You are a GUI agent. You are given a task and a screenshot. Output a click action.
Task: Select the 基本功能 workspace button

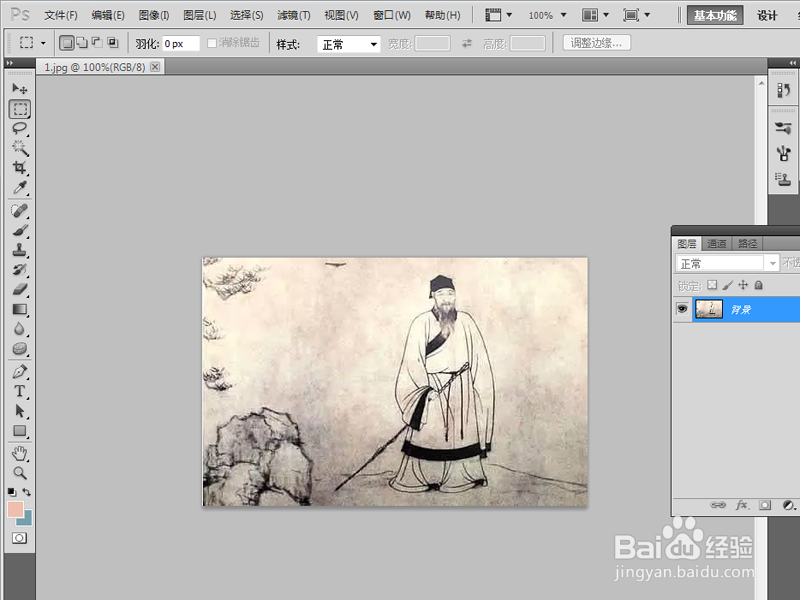[x=715, y=15]
